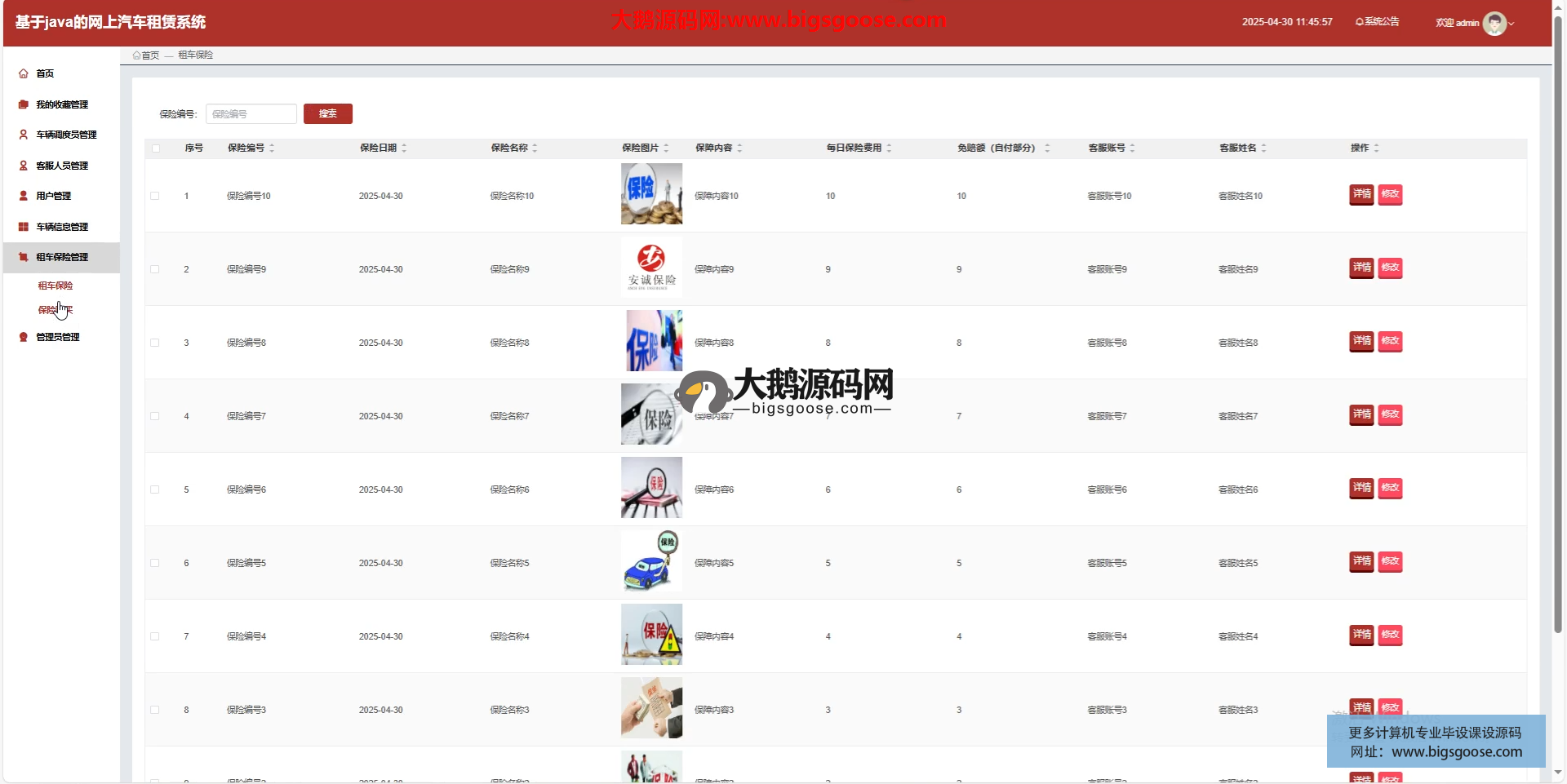This screenshot has width=1567, height=784.
Task: Open the admin avatar dropdown arrow
Action: (x=1512, y=24)
